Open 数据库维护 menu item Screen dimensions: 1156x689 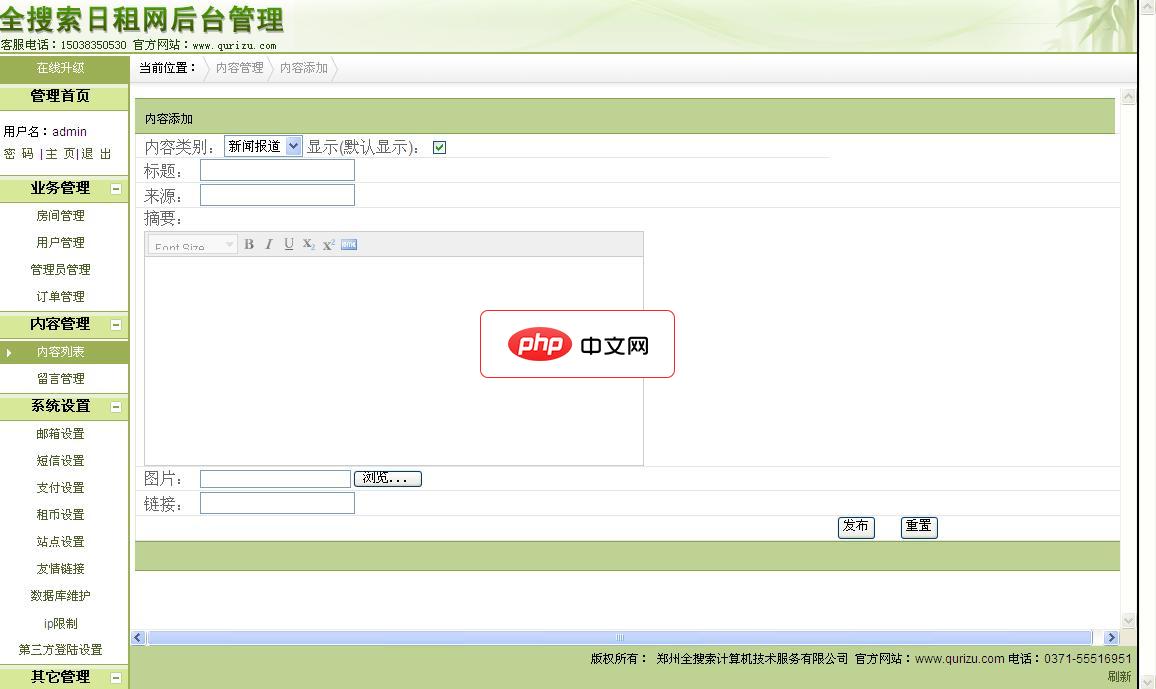pyautogui.click(x=60, y=595)
